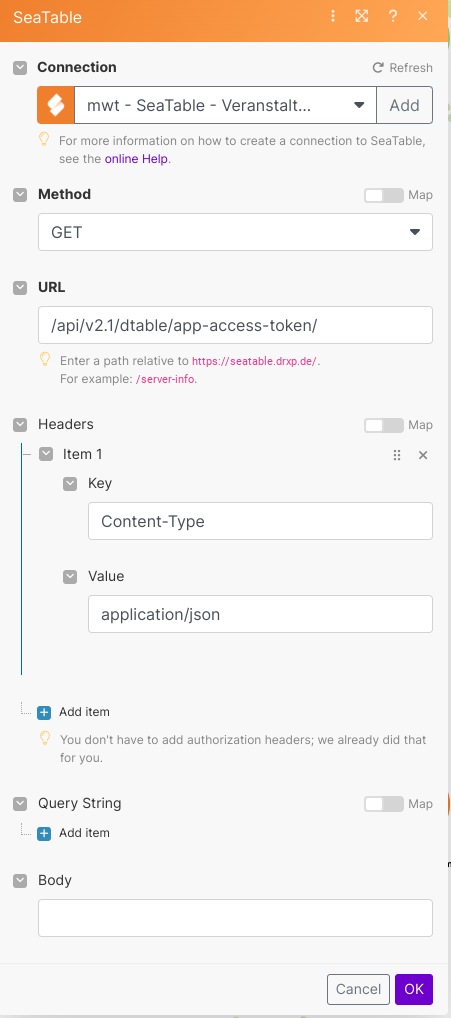Screen dimensions: 451x1018
Task: Click into the Body text field
Action: [236, 918]
